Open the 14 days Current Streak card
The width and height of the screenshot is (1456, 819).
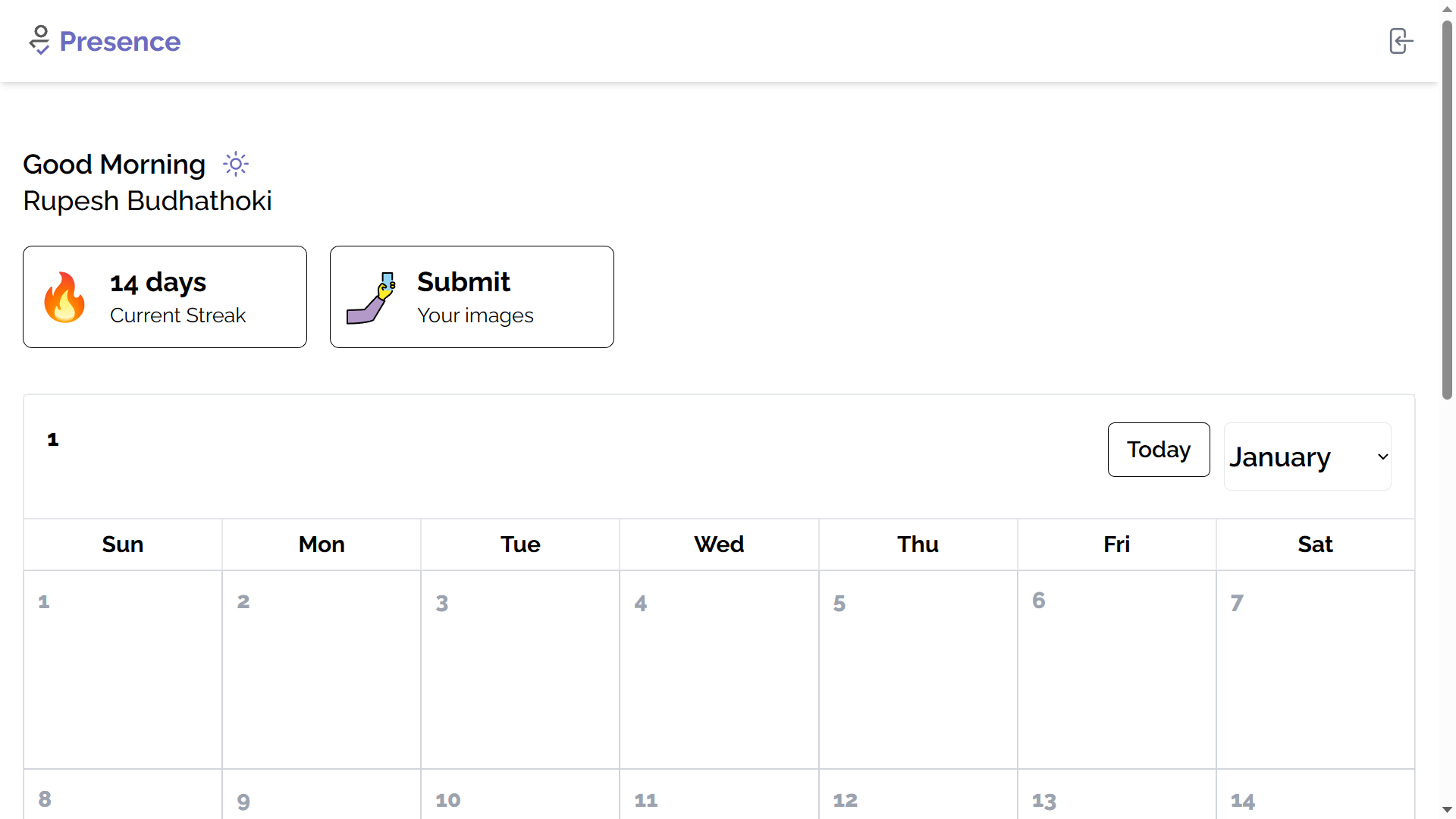coord(165,297)
